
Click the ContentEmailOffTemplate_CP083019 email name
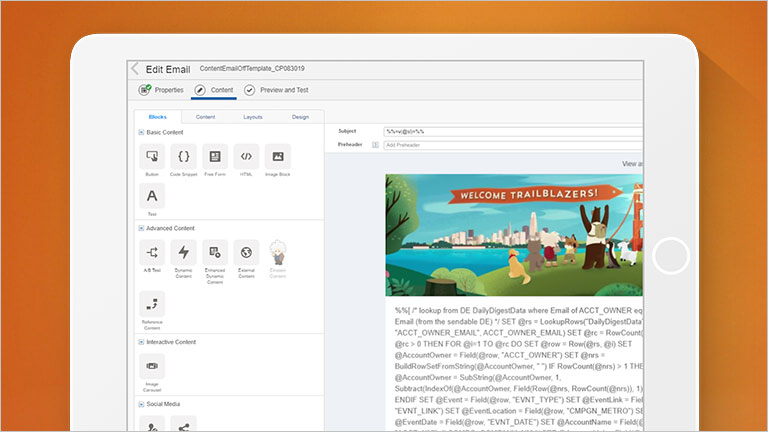252,69
